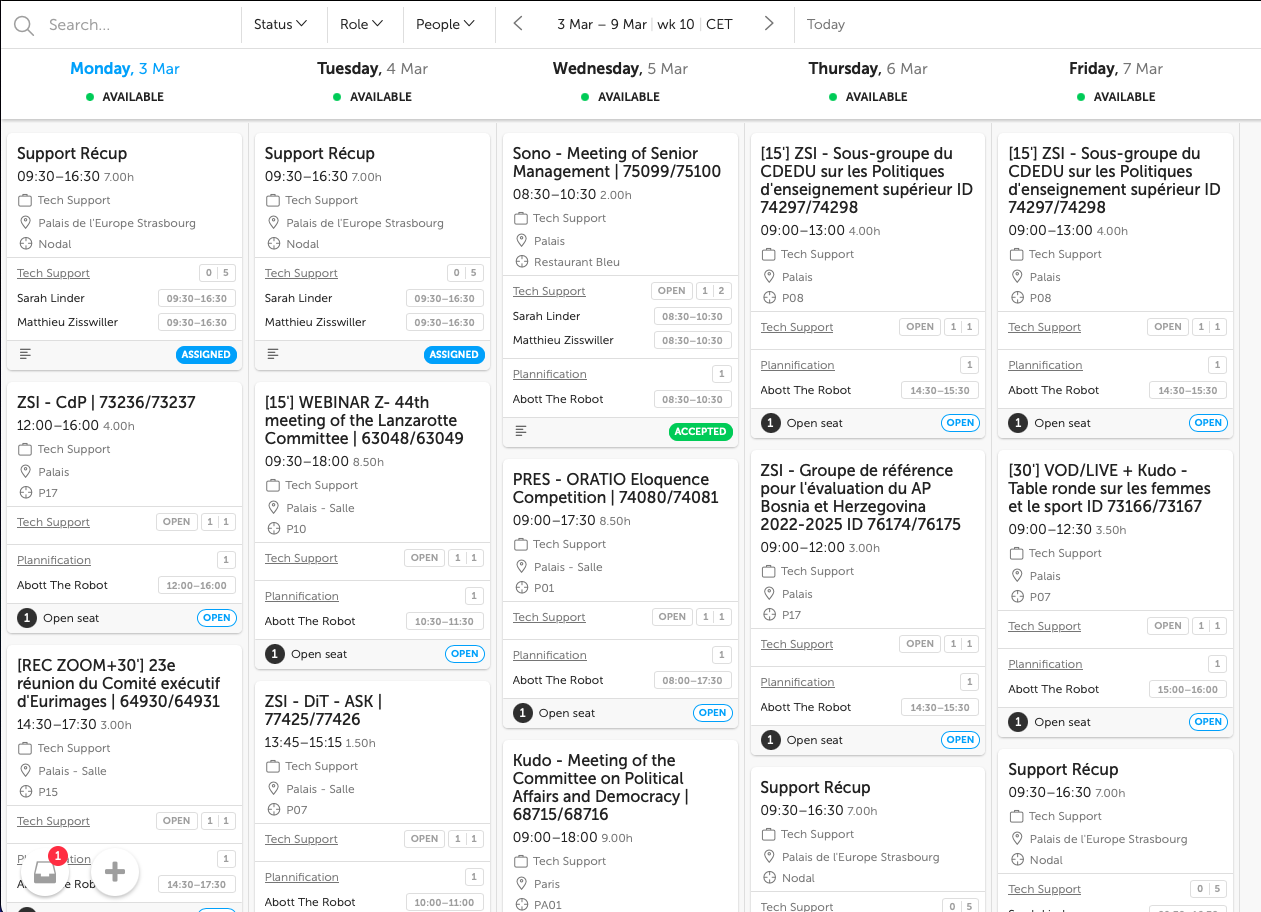Go to next week with right arrow
This screenshot has width=1261, height=912.
[768, 24]
